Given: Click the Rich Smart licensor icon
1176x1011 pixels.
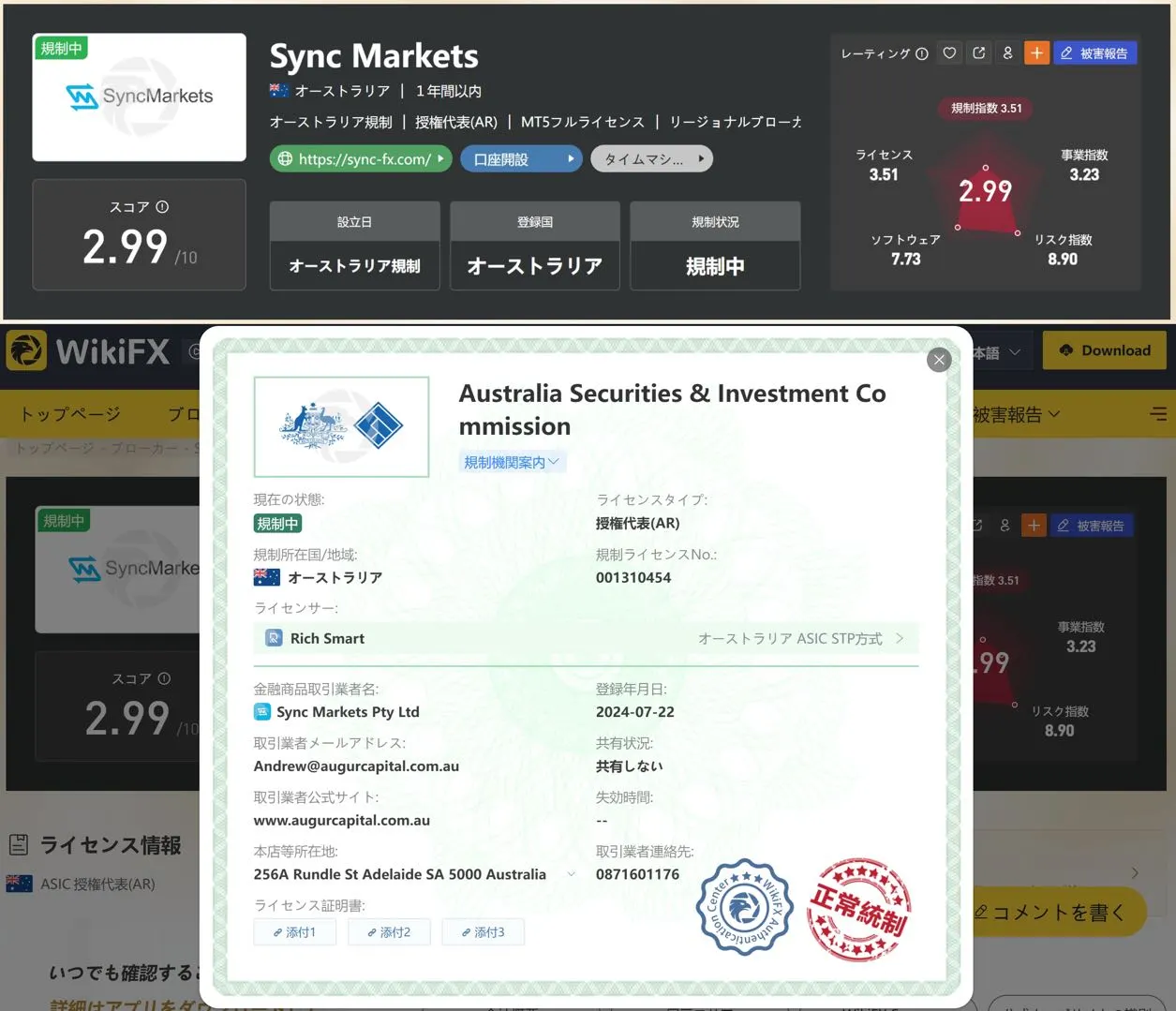Looking at the screenshot, I should click(x=274, y=638).
